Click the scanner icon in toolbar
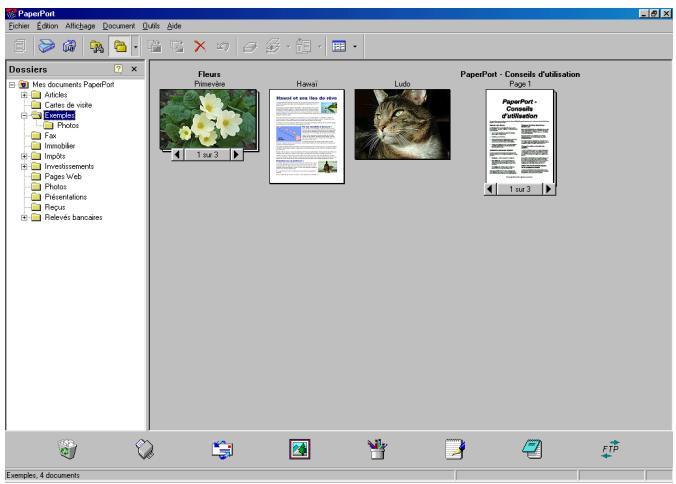The width and height of the screenshot is (676, 484). pos(46,46)
